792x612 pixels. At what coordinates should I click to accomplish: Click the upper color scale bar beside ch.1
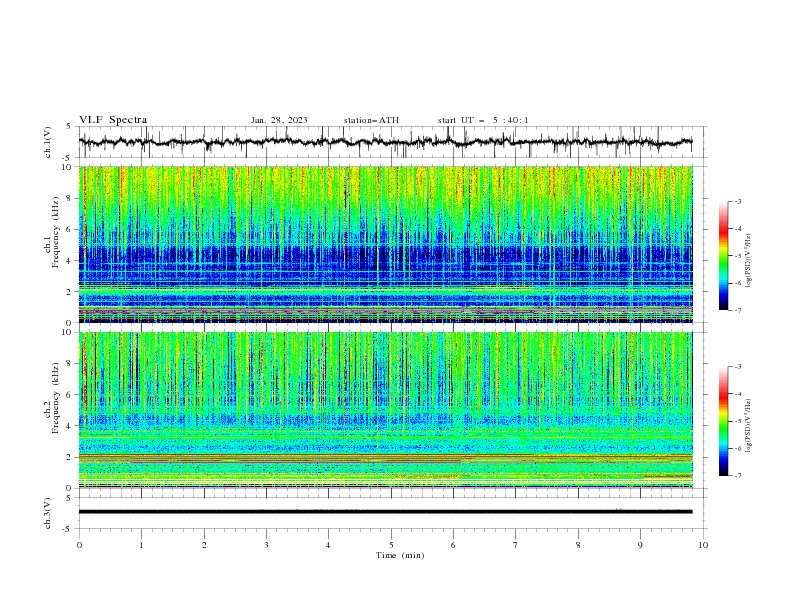coord(724,256)
